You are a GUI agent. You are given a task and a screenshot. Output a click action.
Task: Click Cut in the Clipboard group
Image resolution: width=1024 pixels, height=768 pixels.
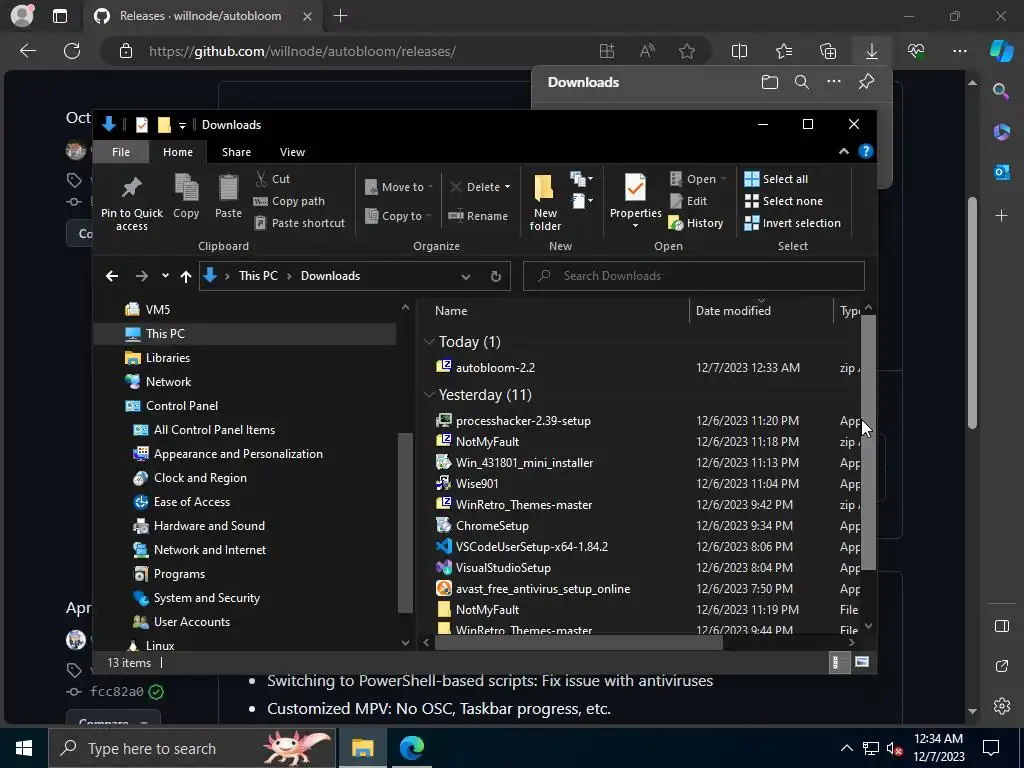[272, 179]
